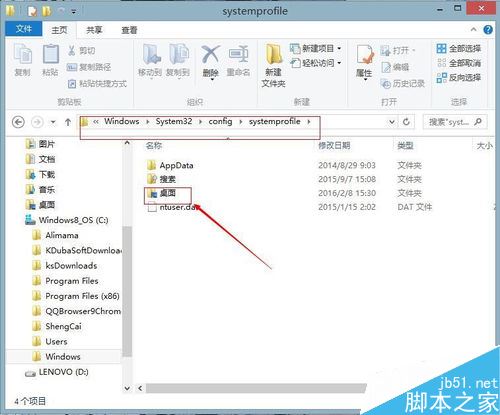Click quick access New folder icon
Viewport: 500px width, 415px height.
click(x=47, y=11)
